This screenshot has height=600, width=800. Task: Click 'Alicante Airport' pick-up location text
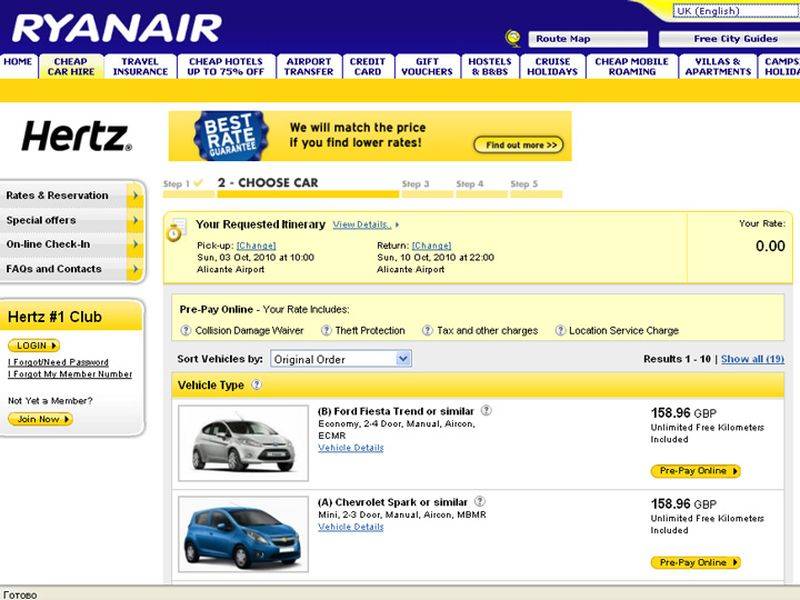(x=231, y=269)
